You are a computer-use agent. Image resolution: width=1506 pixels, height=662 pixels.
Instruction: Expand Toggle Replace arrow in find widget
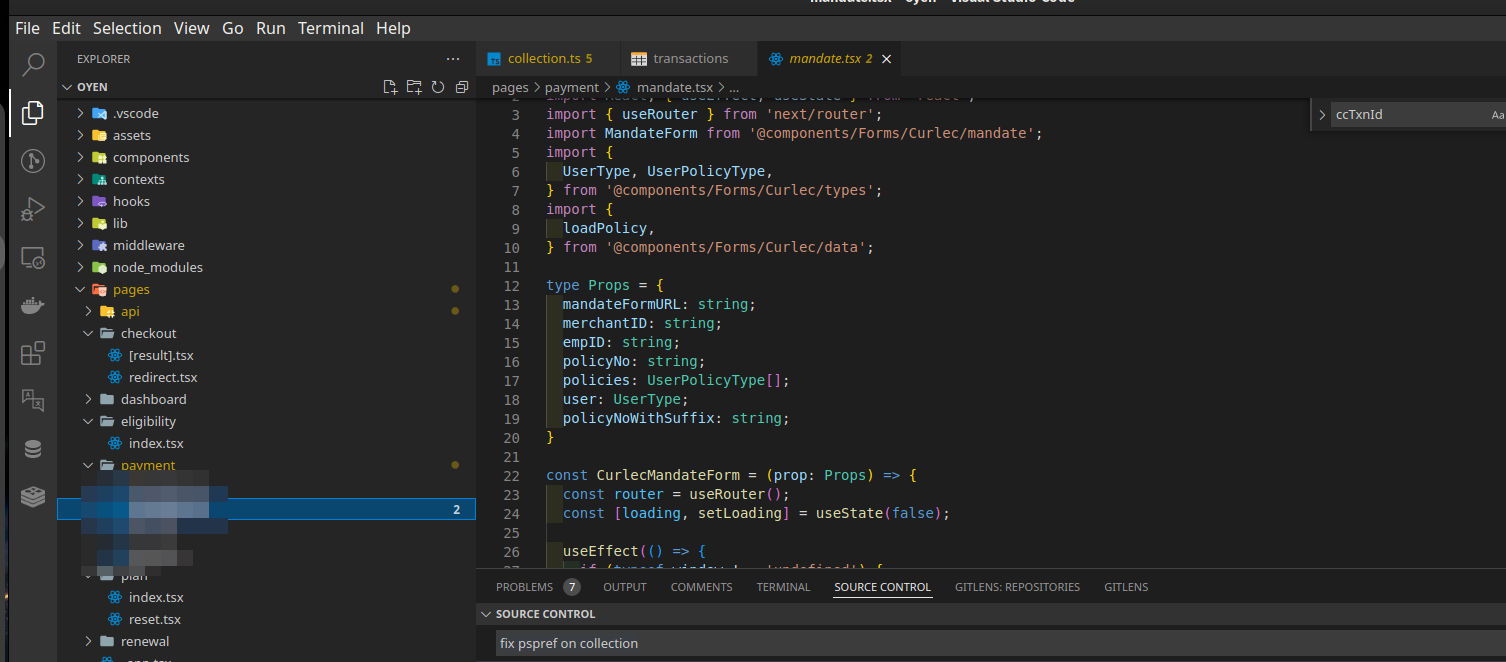pyautogui.click(x=1322, y=115)
